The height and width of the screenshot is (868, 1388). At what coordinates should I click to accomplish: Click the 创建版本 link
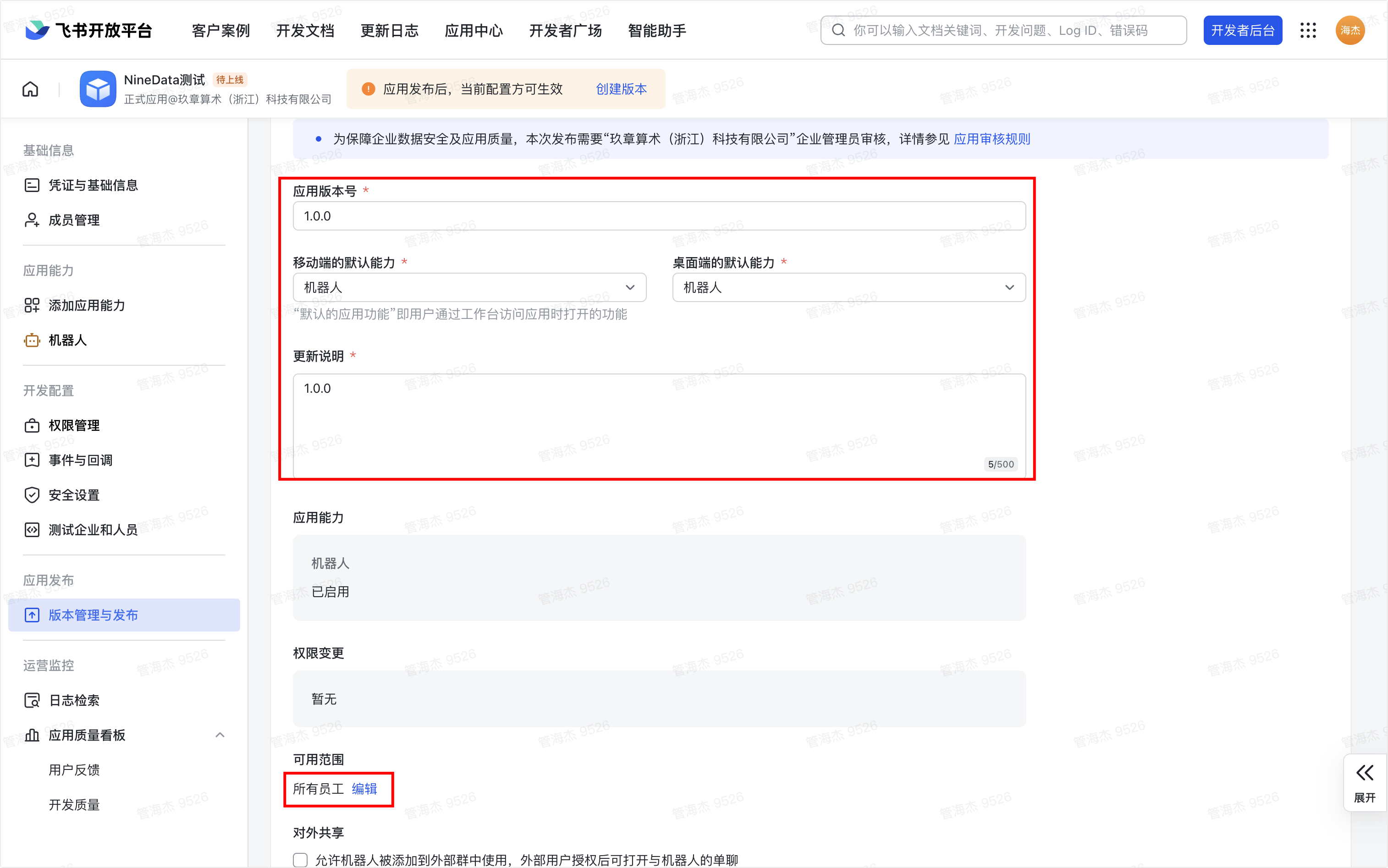tap(621, 89)
